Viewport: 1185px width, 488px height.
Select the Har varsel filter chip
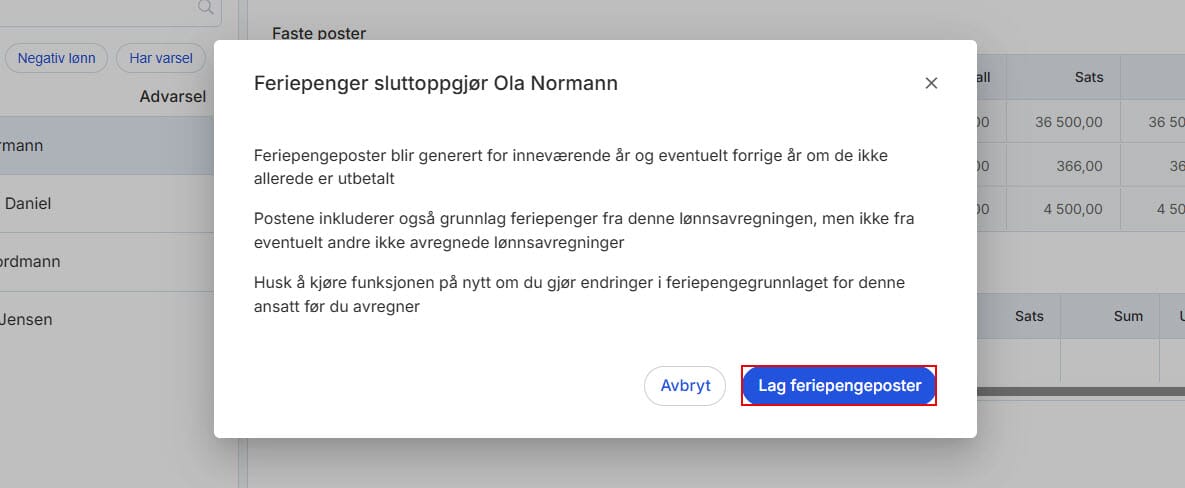[x=161, y=58]
